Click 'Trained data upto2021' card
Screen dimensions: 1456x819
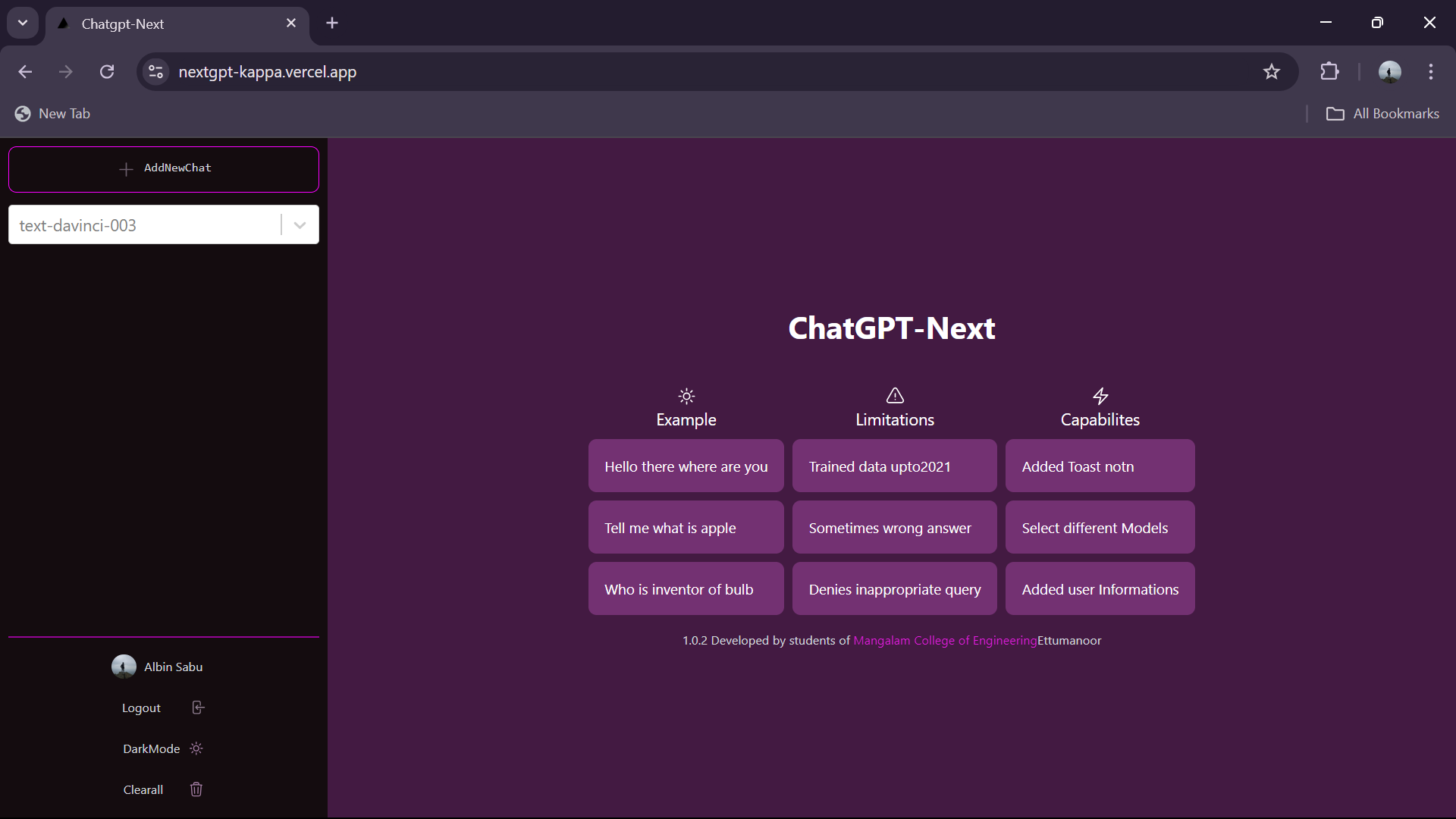[x=895, y=466]
